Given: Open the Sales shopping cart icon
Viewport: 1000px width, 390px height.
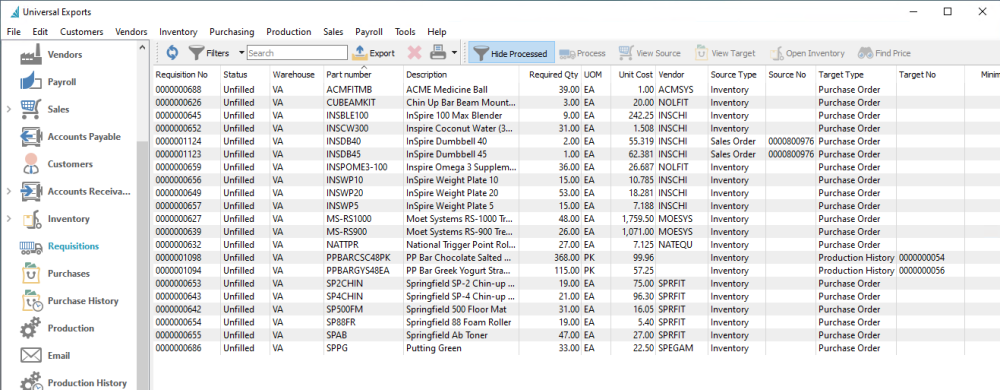Looking at the screenshot, I should click(x=31, y=110).
